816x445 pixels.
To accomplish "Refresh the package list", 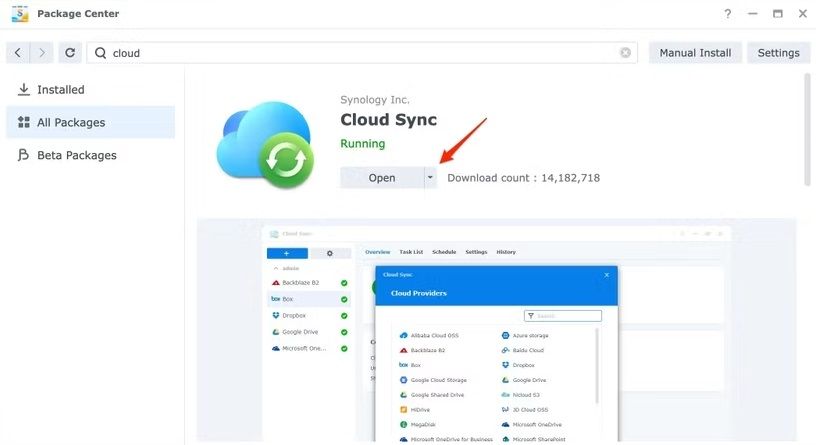I will (70, 53).
